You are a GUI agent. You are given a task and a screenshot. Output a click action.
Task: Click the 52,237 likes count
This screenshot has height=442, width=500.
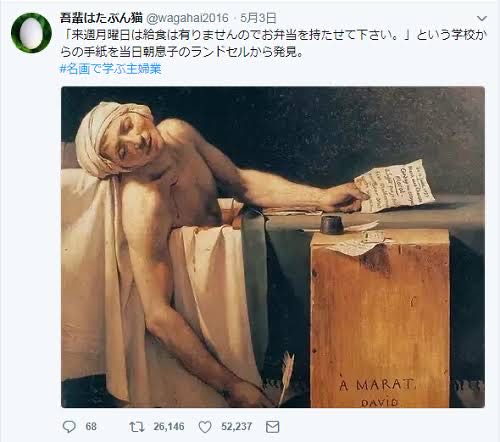point(237,427)
